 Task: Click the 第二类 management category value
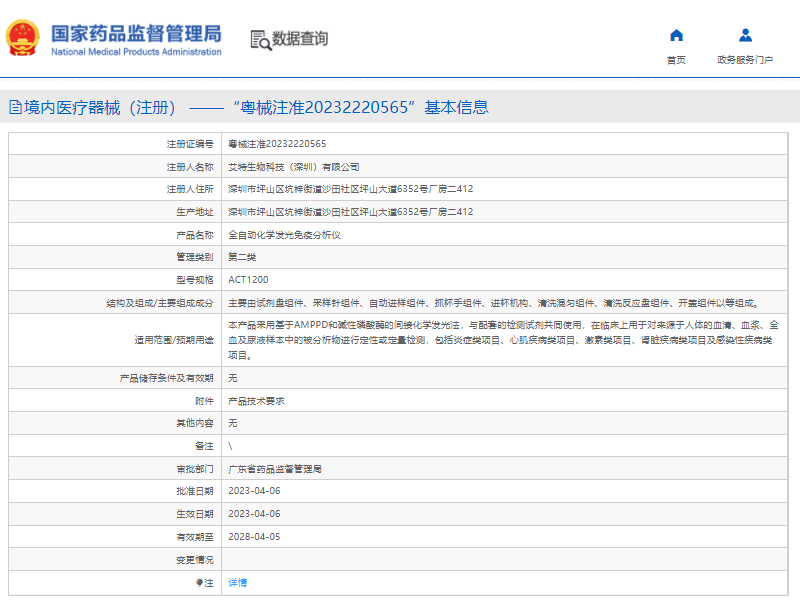tap(242, 257)
